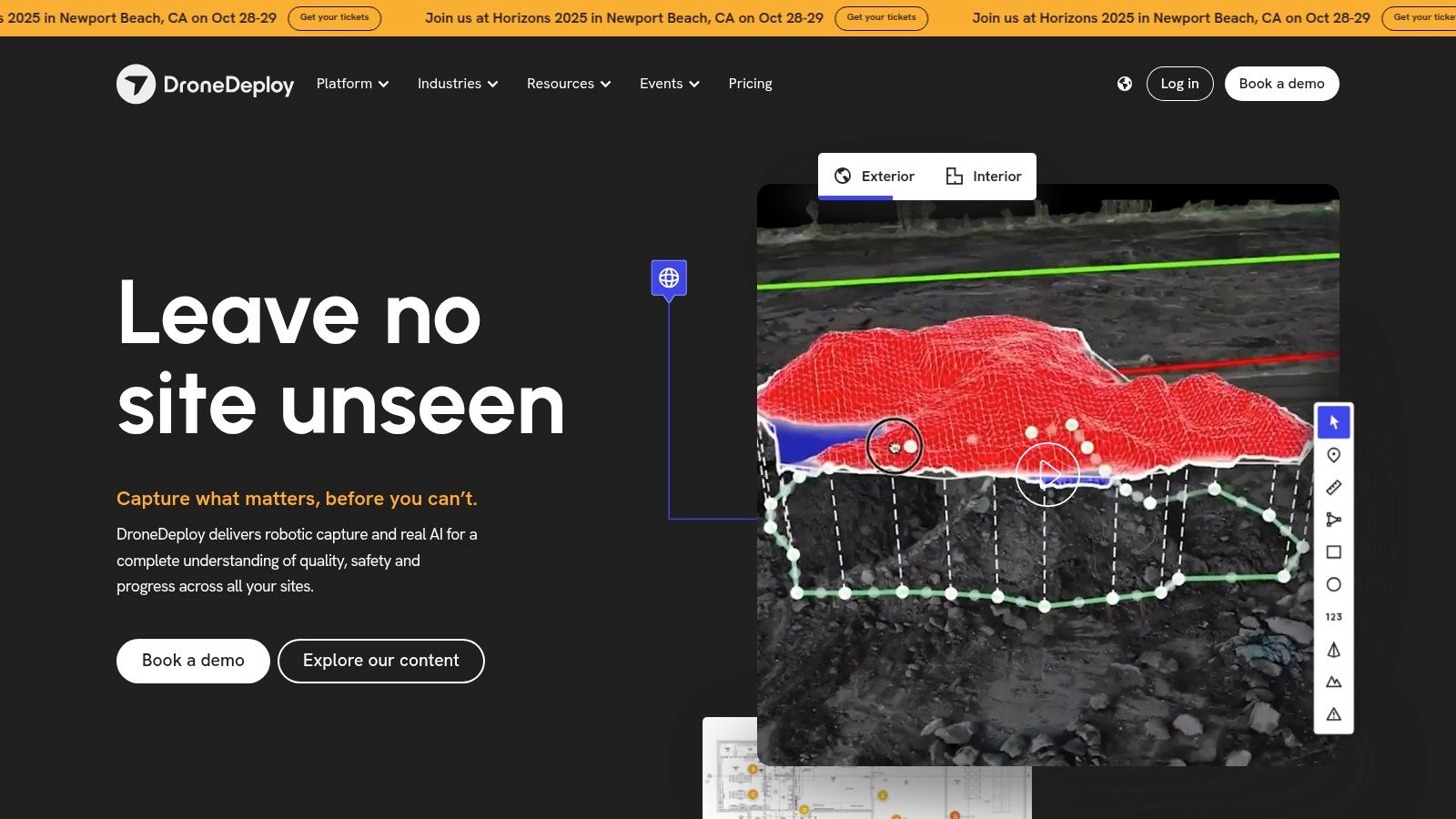Click the DroneDeploy logo

tap(205, 84)
